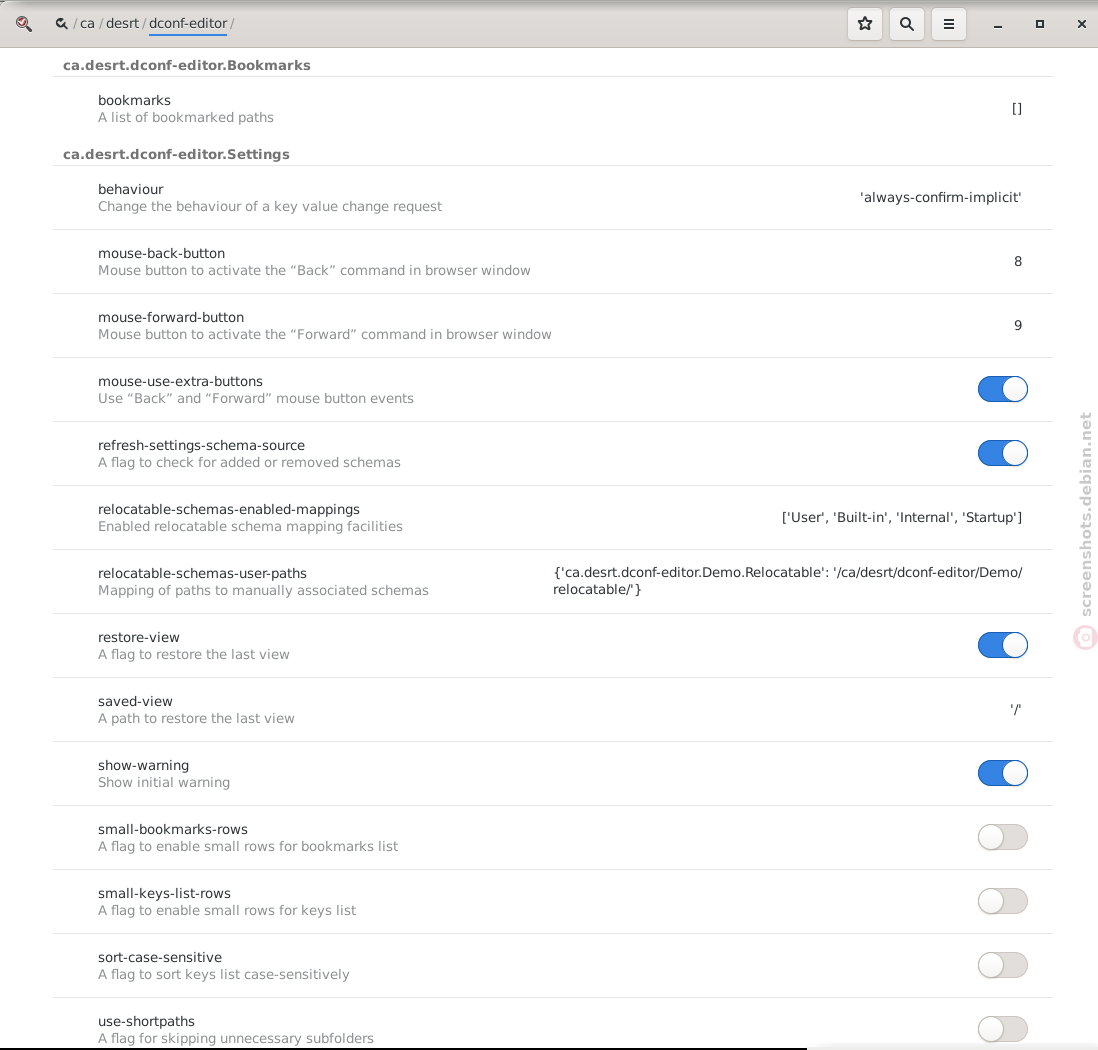Click the 'show-warning' key name

coord(144,765)
